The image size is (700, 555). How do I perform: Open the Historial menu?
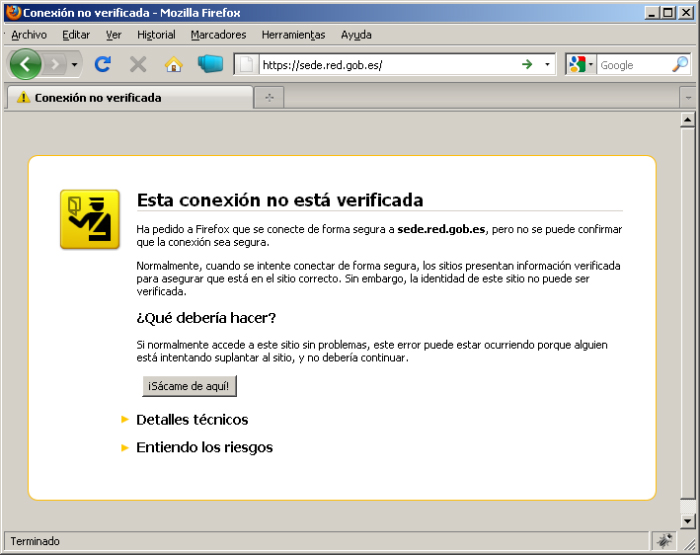[156, 35]
